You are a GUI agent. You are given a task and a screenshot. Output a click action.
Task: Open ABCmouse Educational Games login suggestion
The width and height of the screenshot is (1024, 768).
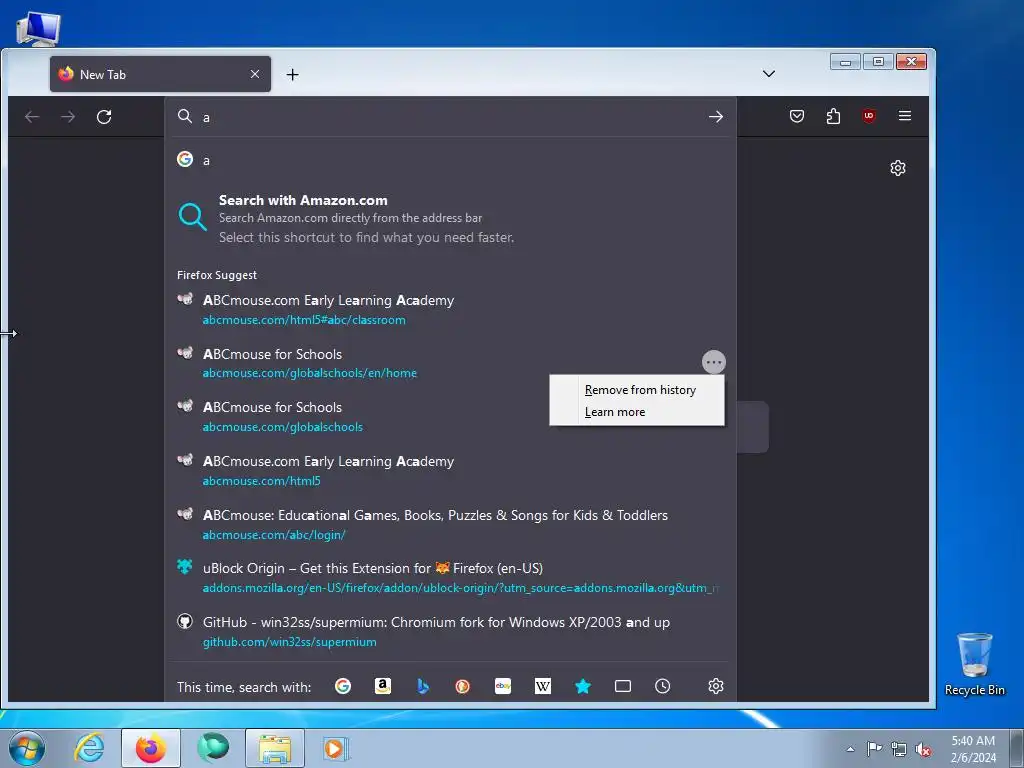click(x=451, y=524)
